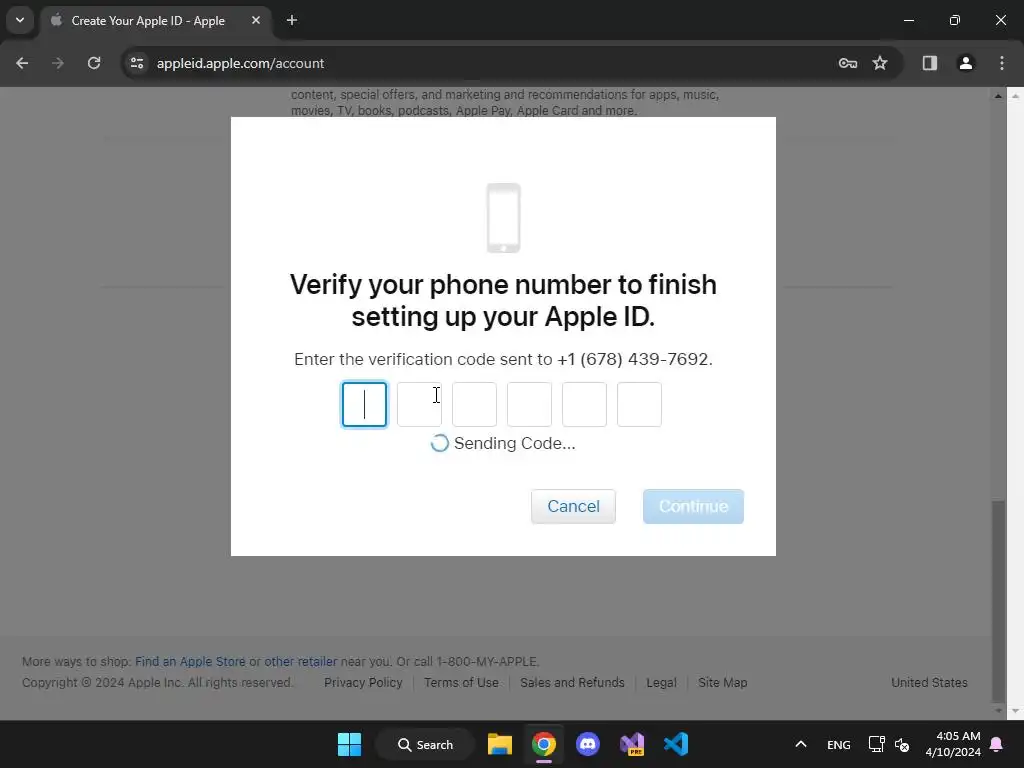Open the Windows Start menu

349,744
